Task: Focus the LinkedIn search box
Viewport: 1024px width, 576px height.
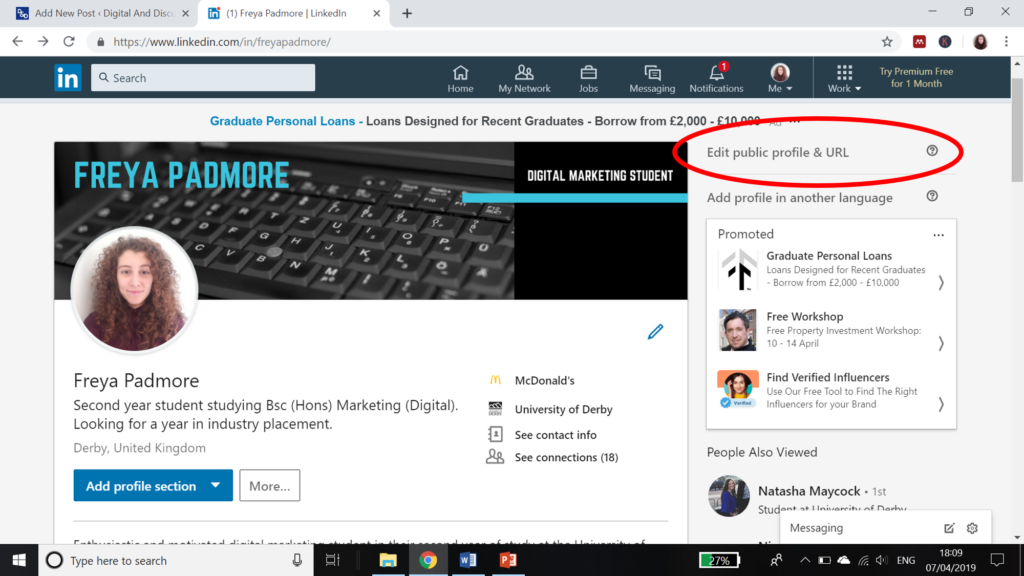Action: pyautogui.click(x=203, y=78)
